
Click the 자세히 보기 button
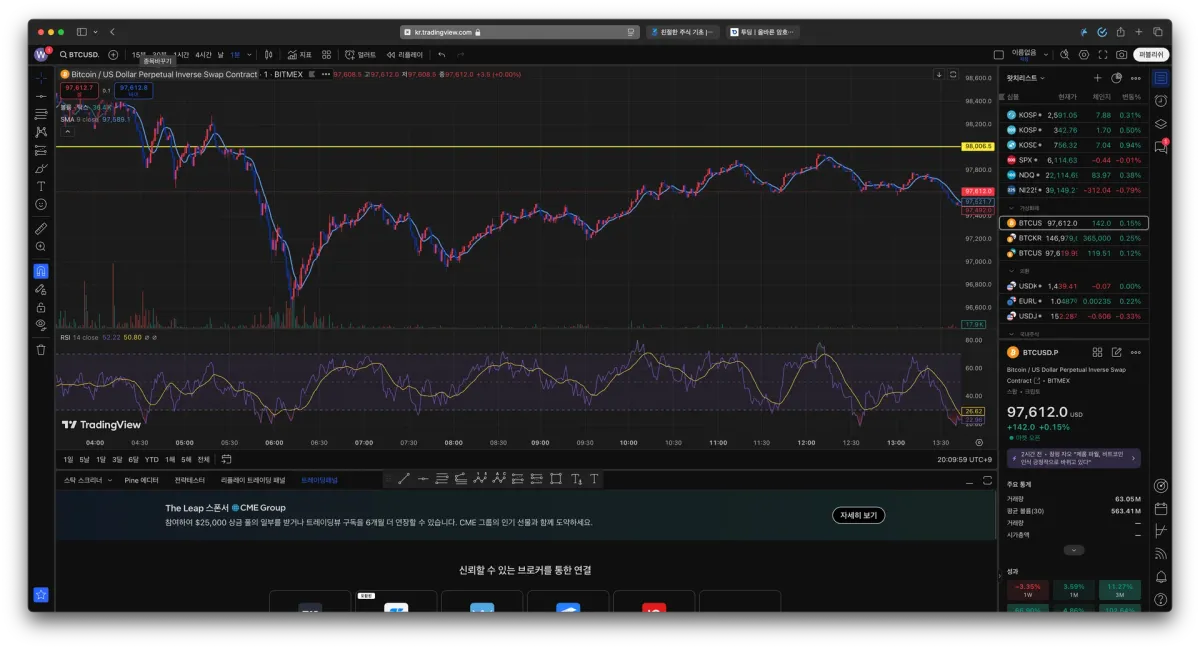[858, 515]
